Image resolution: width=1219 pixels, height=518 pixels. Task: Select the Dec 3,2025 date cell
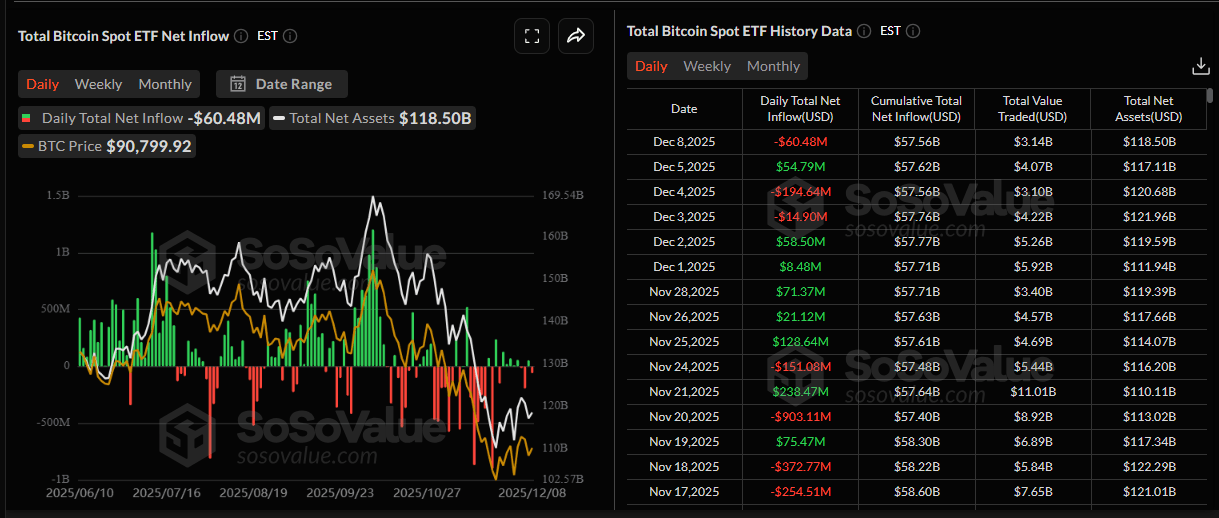(684, 217)
